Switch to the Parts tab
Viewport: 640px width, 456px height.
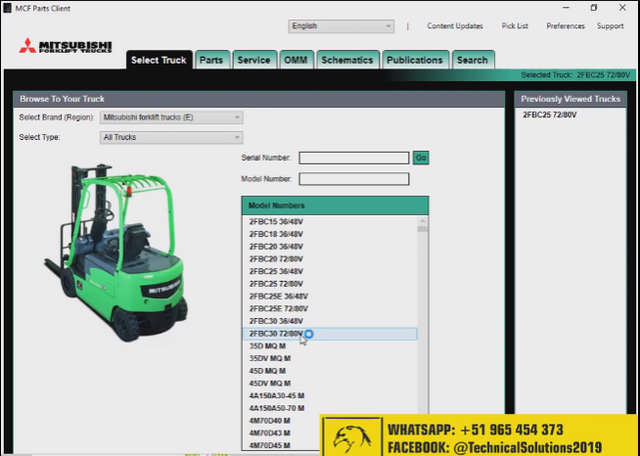coord(211,60)
